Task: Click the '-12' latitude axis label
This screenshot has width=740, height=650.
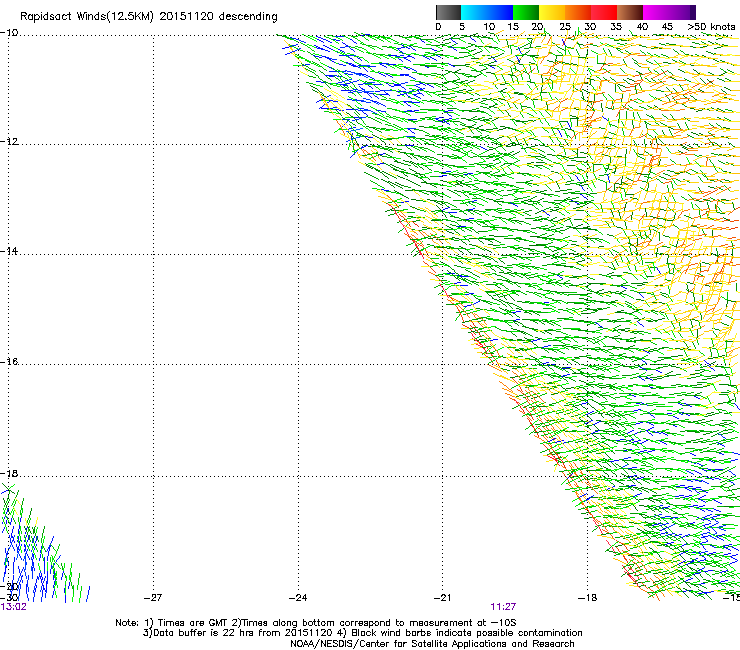Action: tap(9, 142)
